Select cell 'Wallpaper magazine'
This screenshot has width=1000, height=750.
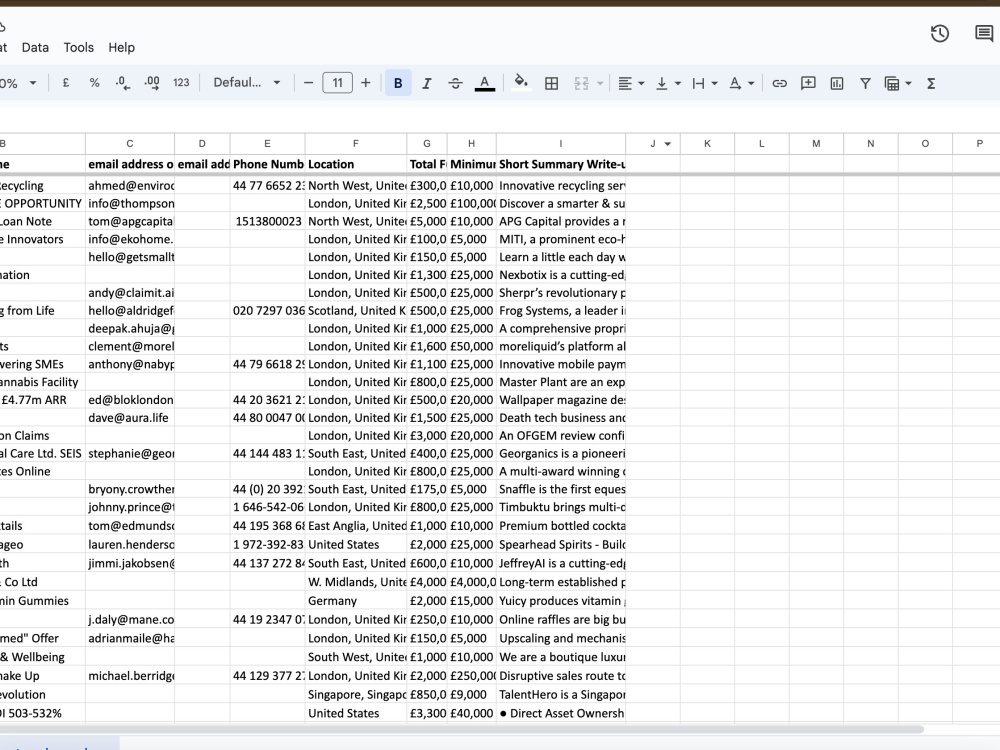[561, 400]
